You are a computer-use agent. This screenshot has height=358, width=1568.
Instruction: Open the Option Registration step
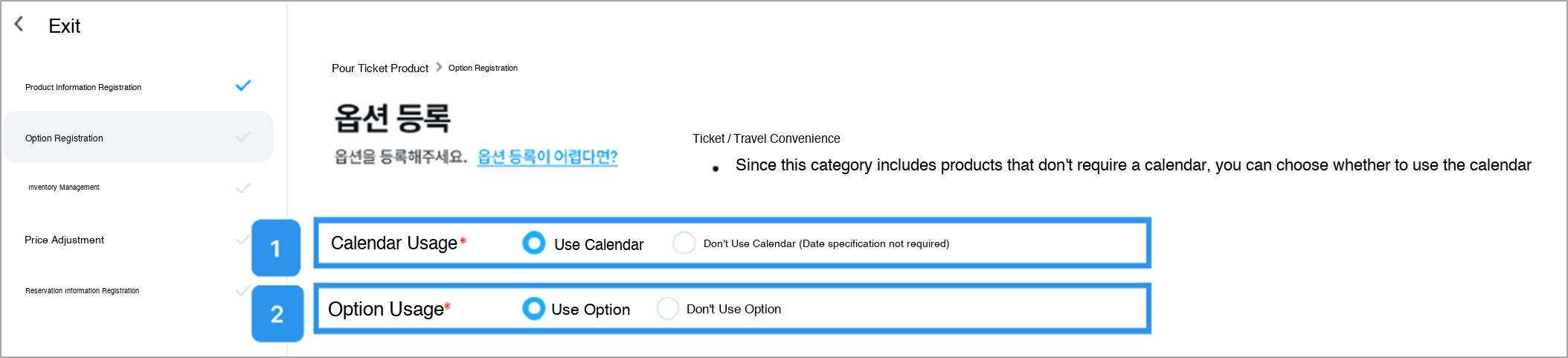pos(138,137)
